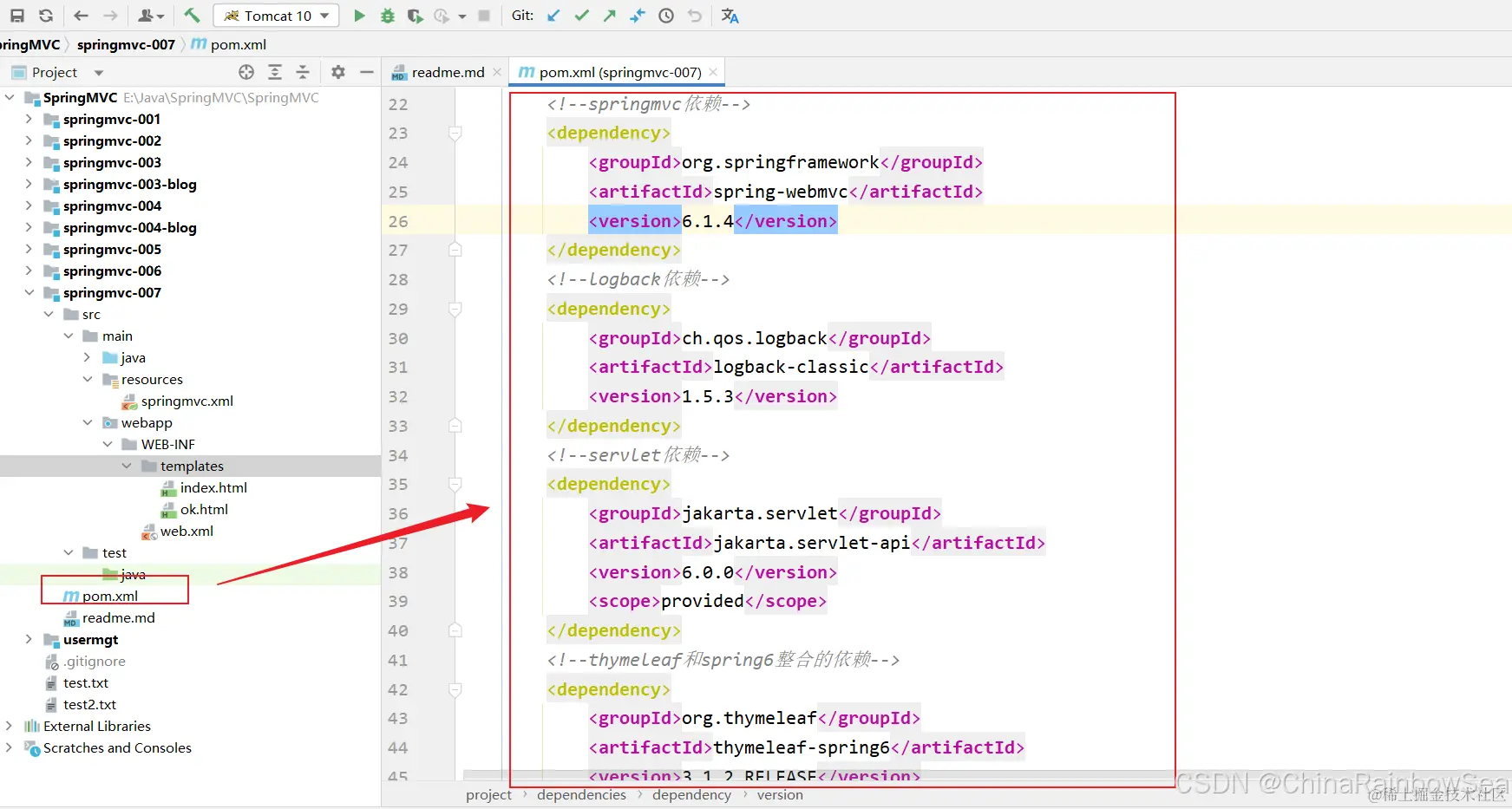Navigate back with the left arrow icon
This screenshot has height=809, width=1512.
81,16
